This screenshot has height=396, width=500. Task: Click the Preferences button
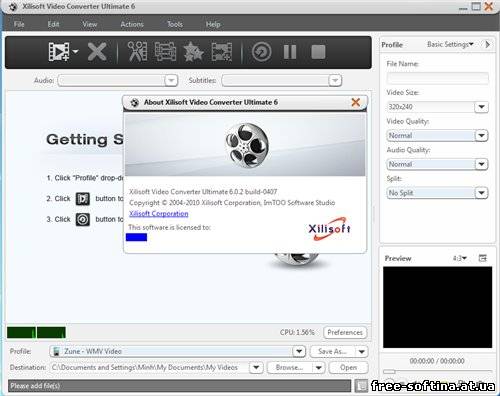pos(345,332)
